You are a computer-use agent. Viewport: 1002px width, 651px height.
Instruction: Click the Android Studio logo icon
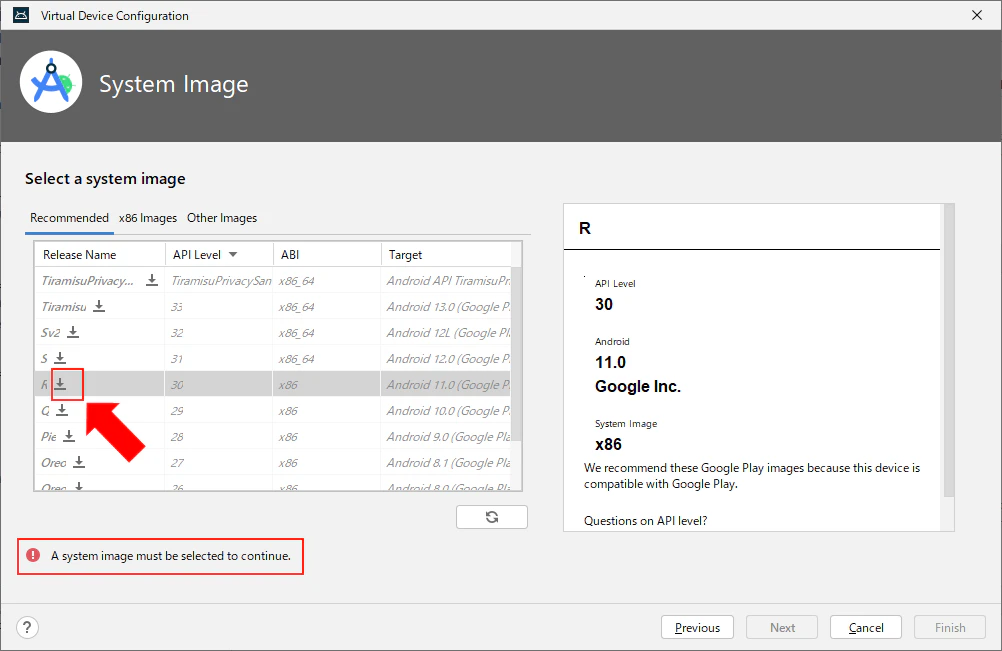click(51, 82)
